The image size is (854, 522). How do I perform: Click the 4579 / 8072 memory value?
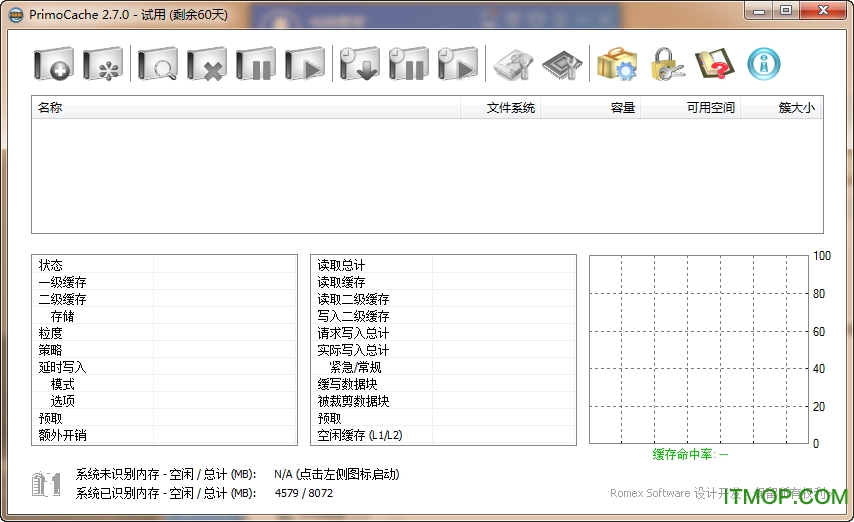pos(304,493)
